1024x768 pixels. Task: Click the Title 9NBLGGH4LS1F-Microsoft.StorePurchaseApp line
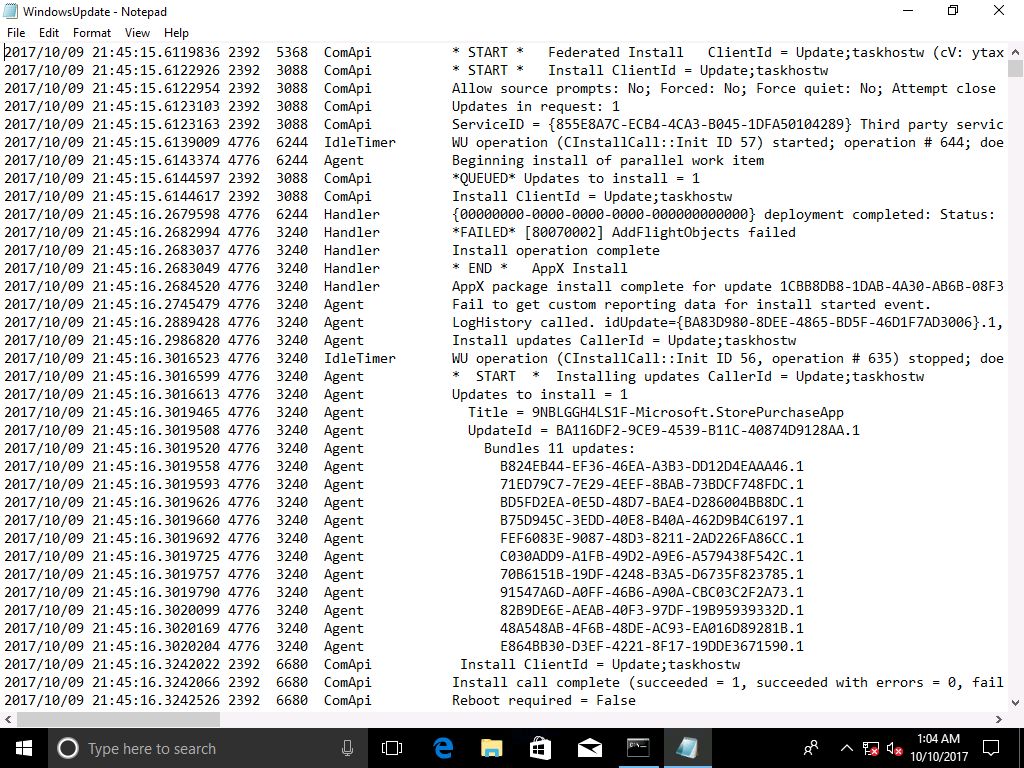coord(656,413)
